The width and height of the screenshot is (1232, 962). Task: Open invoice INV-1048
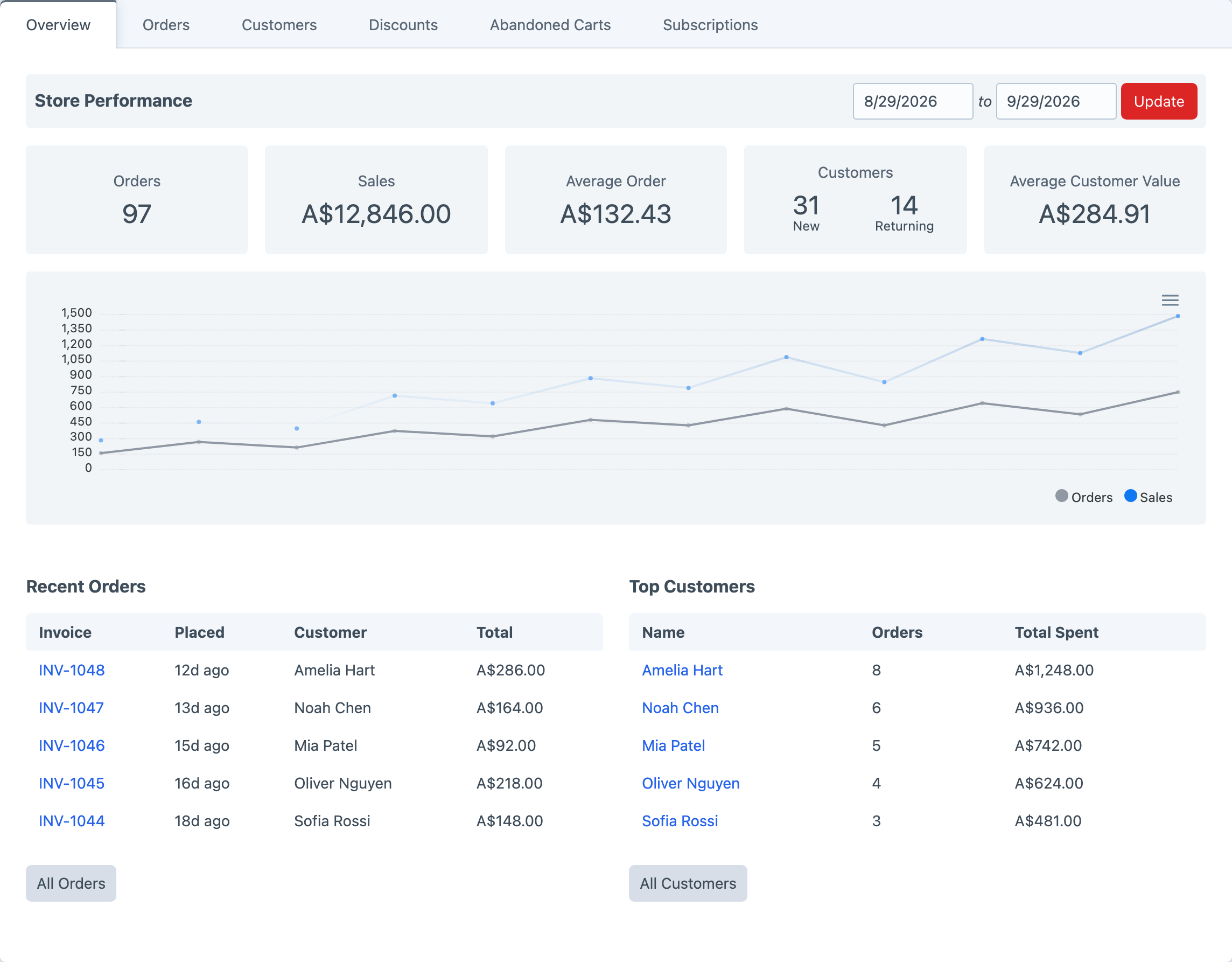[x=72, y=670]
